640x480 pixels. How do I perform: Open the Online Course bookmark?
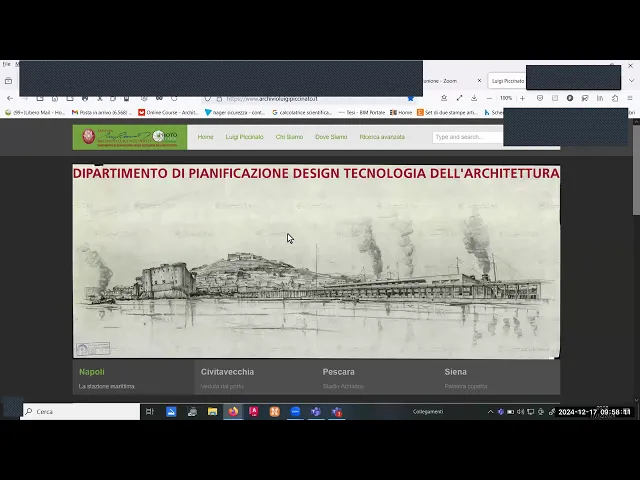(168, 112)
